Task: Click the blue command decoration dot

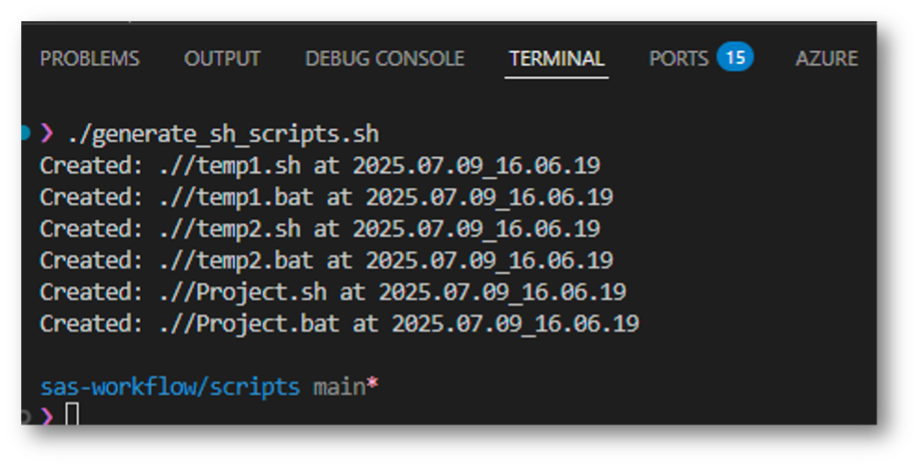Action: pos(25,133)
